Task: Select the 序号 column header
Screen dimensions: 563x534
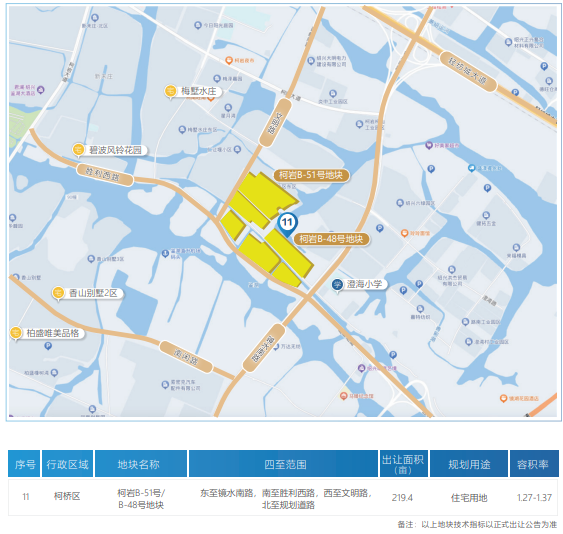Action: point(24,464)
